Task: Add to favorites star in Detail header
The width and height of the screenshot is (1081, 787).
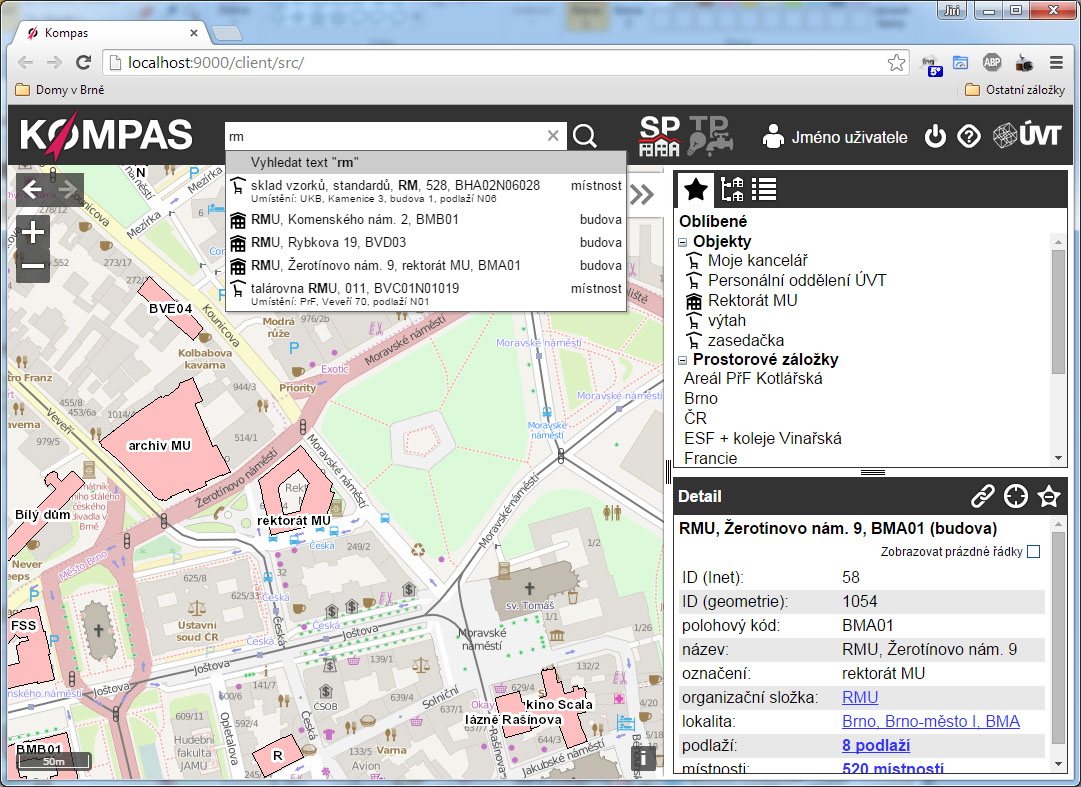Action: pos(1048,496)
